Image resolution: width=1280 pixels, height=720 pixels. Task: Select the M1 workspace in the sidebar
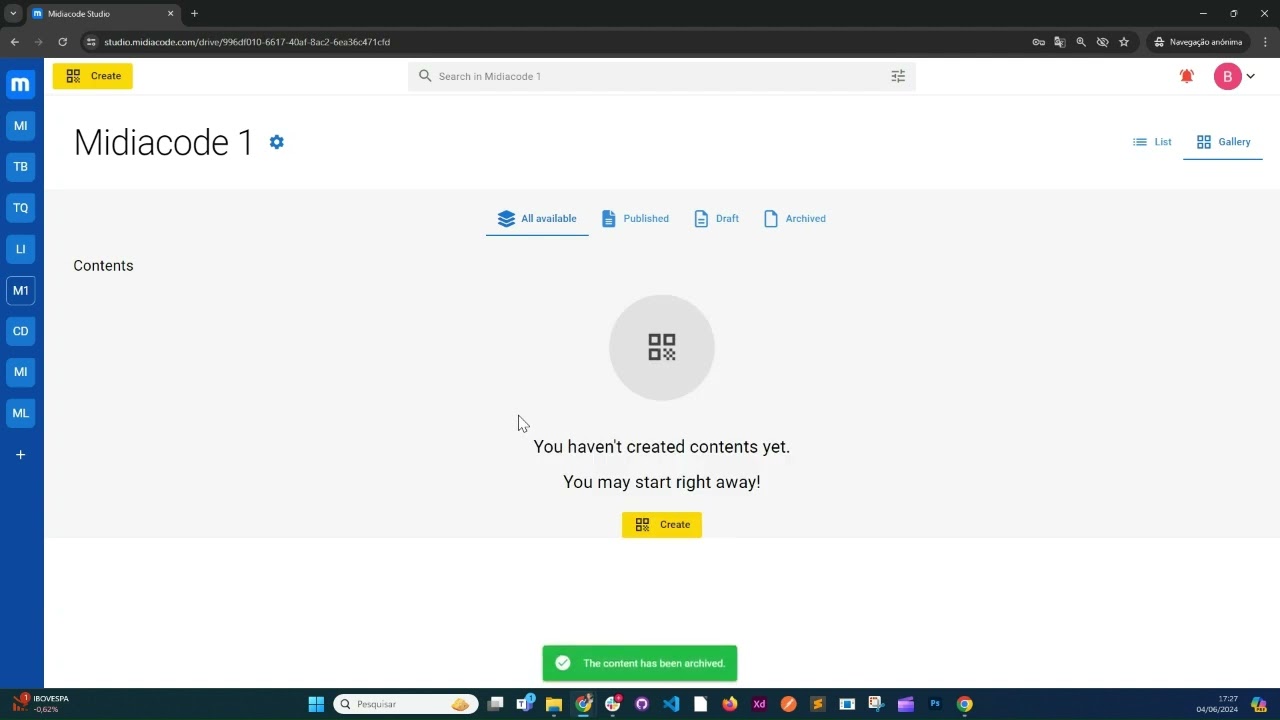(20, 290)
